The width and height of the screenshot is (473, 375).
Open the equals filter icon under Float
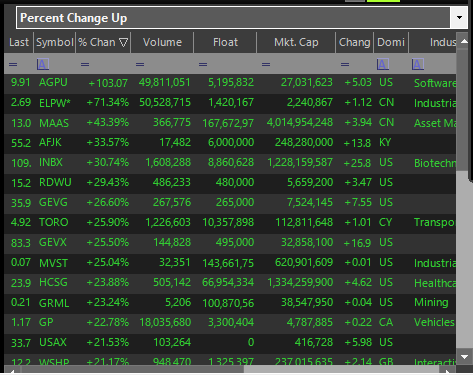click(203, 64)
